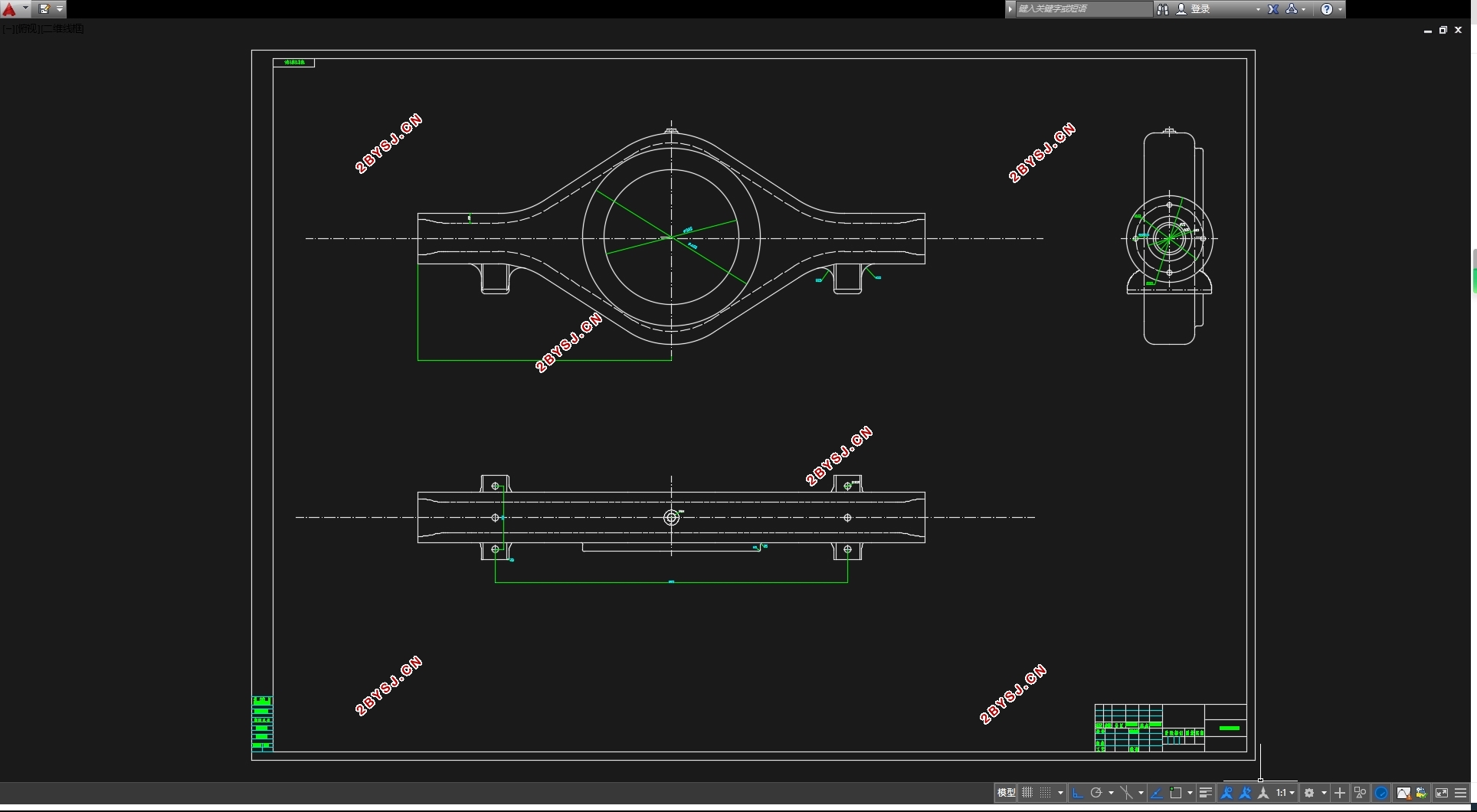Toggle show annotation objects icon
Viewport: 1477px width, 812px height.
click(x=1226, y=793)
